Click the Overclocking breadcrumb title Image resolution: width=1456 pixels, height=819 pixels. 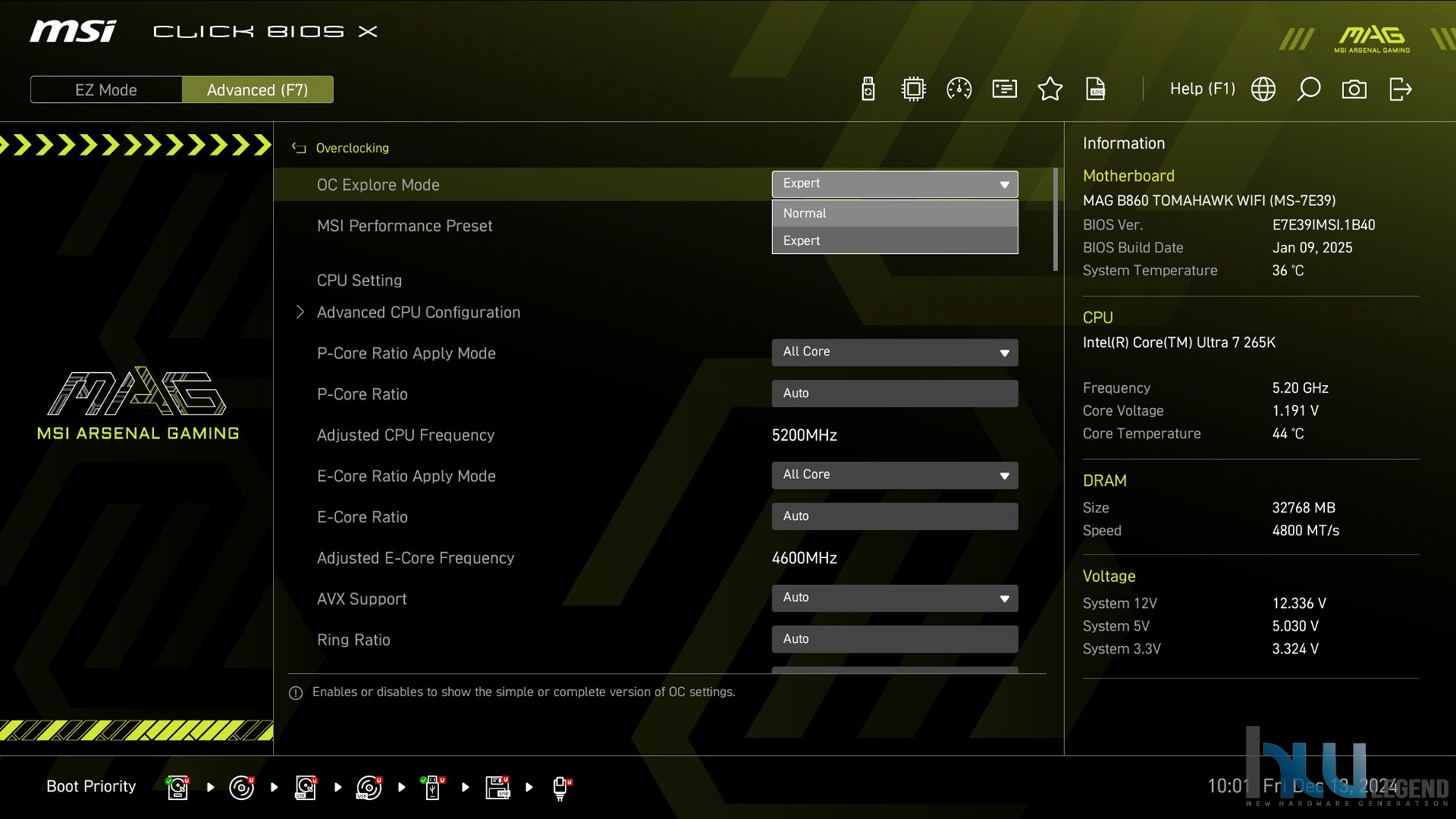tap(352, 148)
